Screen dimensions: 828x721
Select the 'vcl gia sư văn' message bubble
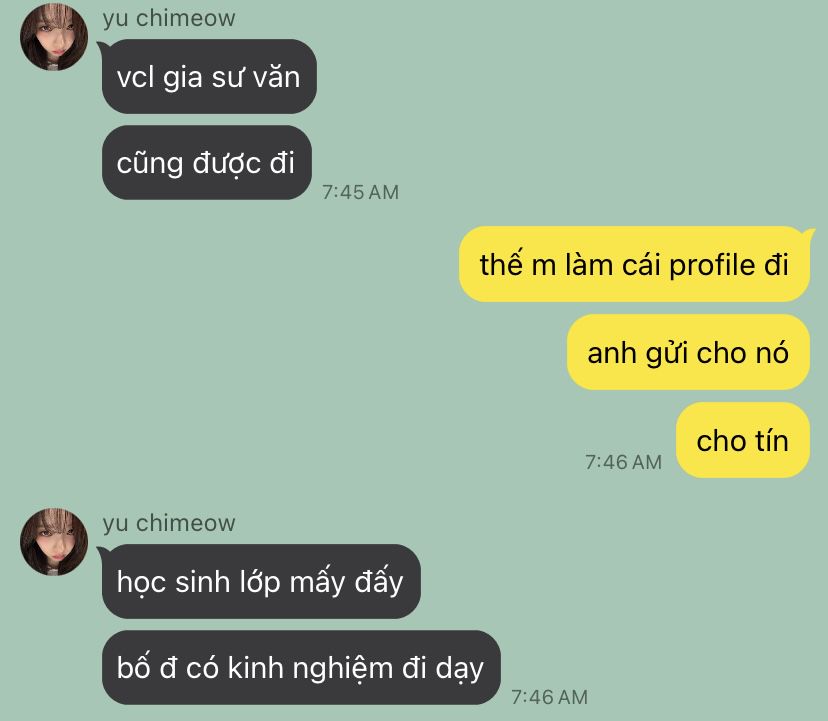tap(209, 77)
